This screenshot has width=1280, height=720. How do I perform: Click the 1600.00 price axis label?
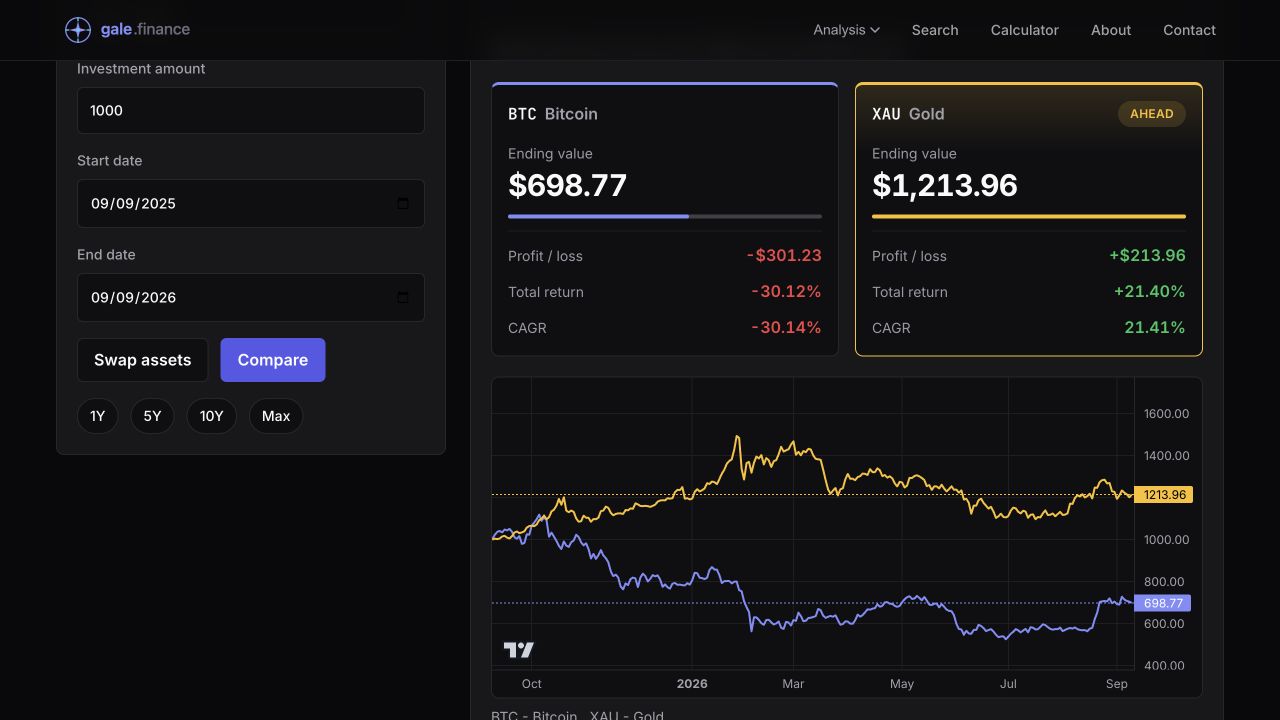(x=1165, y=414)
